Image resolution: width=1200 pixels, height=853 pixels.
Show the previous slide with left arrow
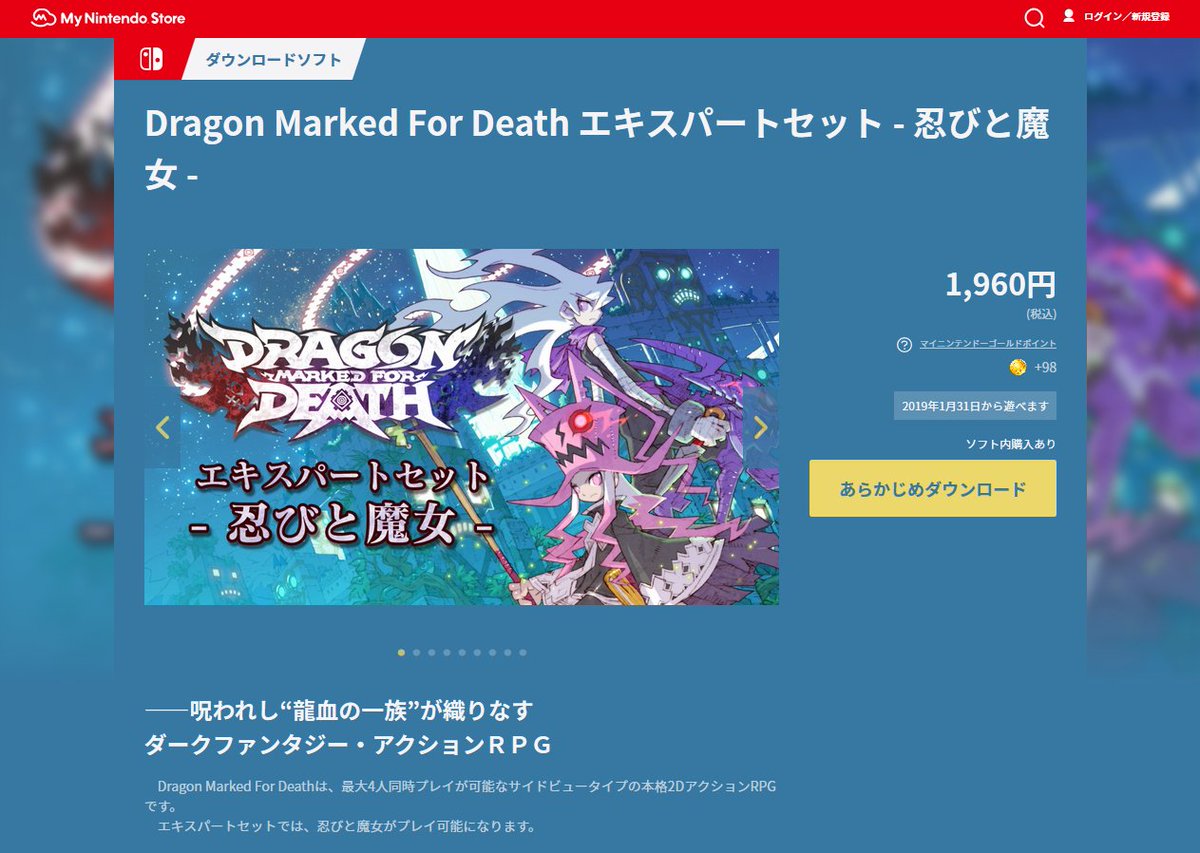click(163, 427)
